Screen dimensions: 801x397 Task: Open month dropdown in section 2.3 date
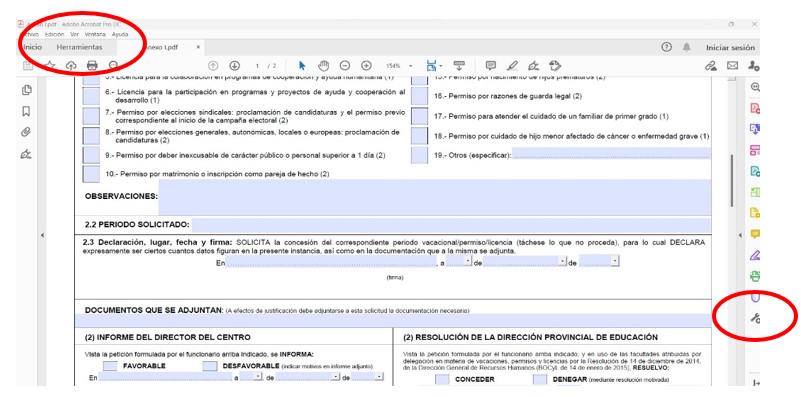point(563,262)
